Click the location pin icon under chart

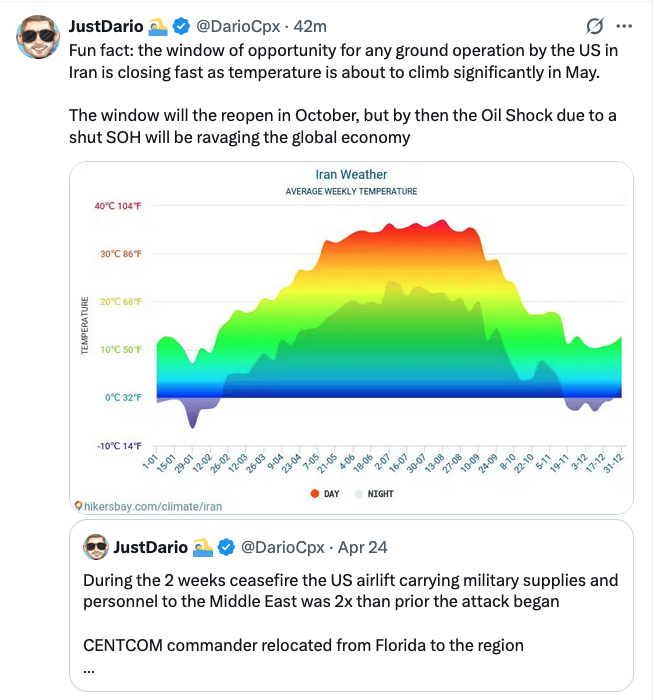pyautogui.click(x=77, y=507)
